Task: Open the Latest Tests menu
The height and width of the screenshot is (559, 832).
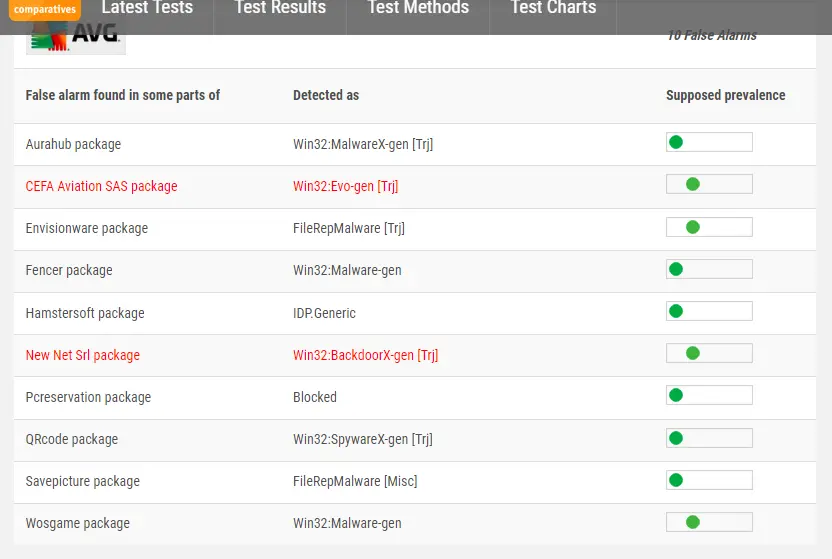Action: (147, 8)
